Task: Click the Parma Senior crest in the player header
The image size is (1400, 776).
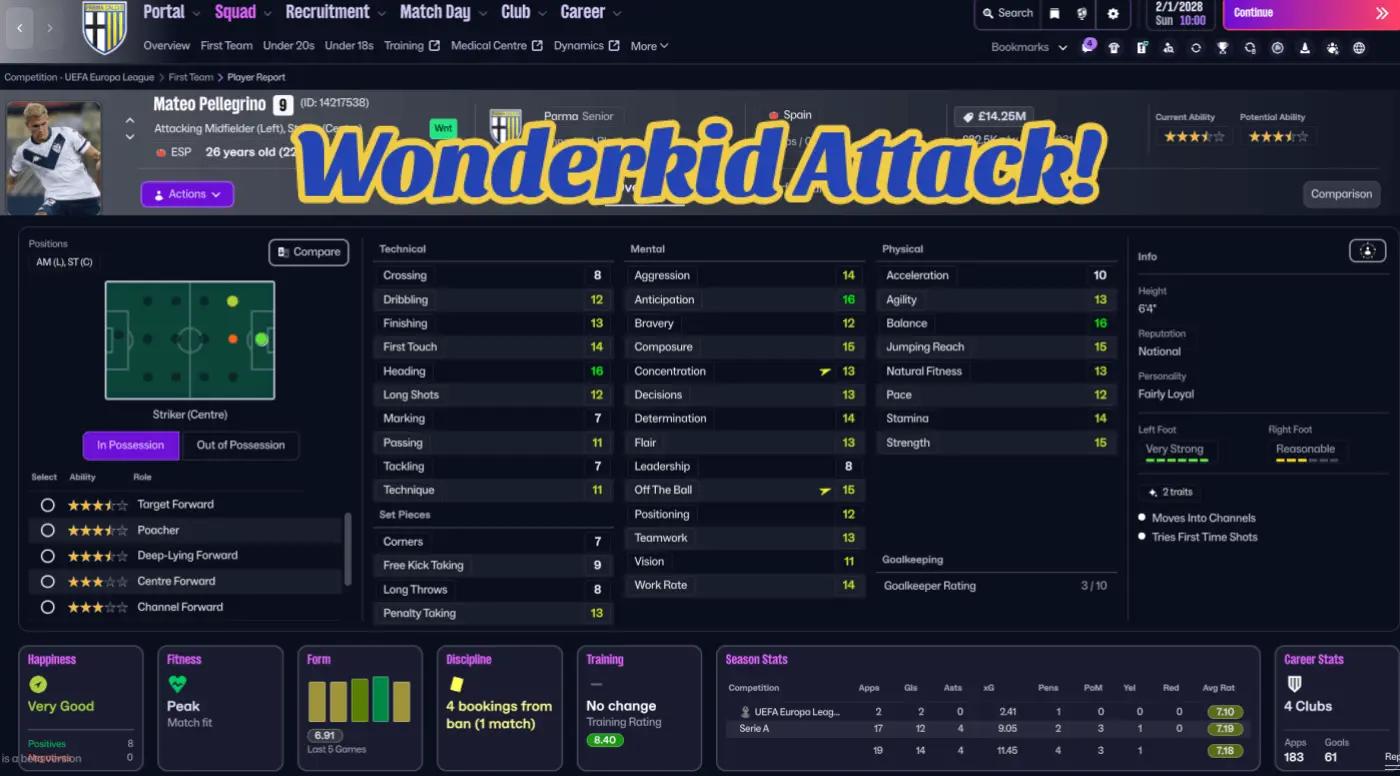Action: pyautogui.click(x=506, y=127)
